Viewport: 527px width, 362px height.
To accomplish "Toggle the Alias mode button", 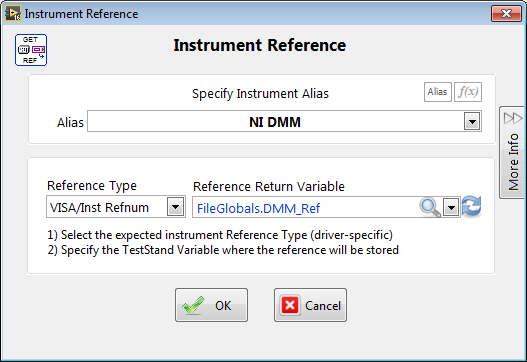I will 438,92.
